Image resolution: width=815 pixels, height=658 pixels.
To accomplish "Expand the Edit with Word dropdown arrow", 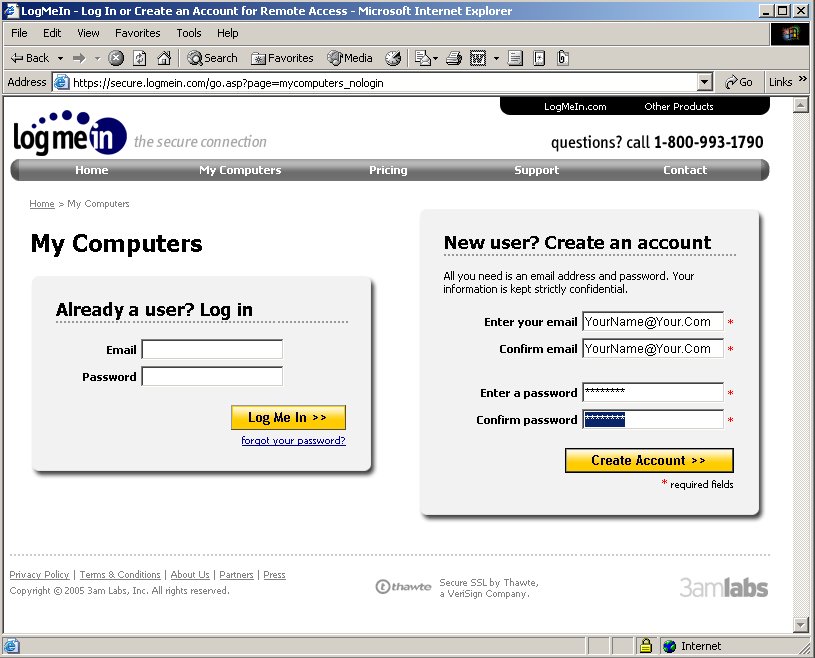I will click(496, 58).
